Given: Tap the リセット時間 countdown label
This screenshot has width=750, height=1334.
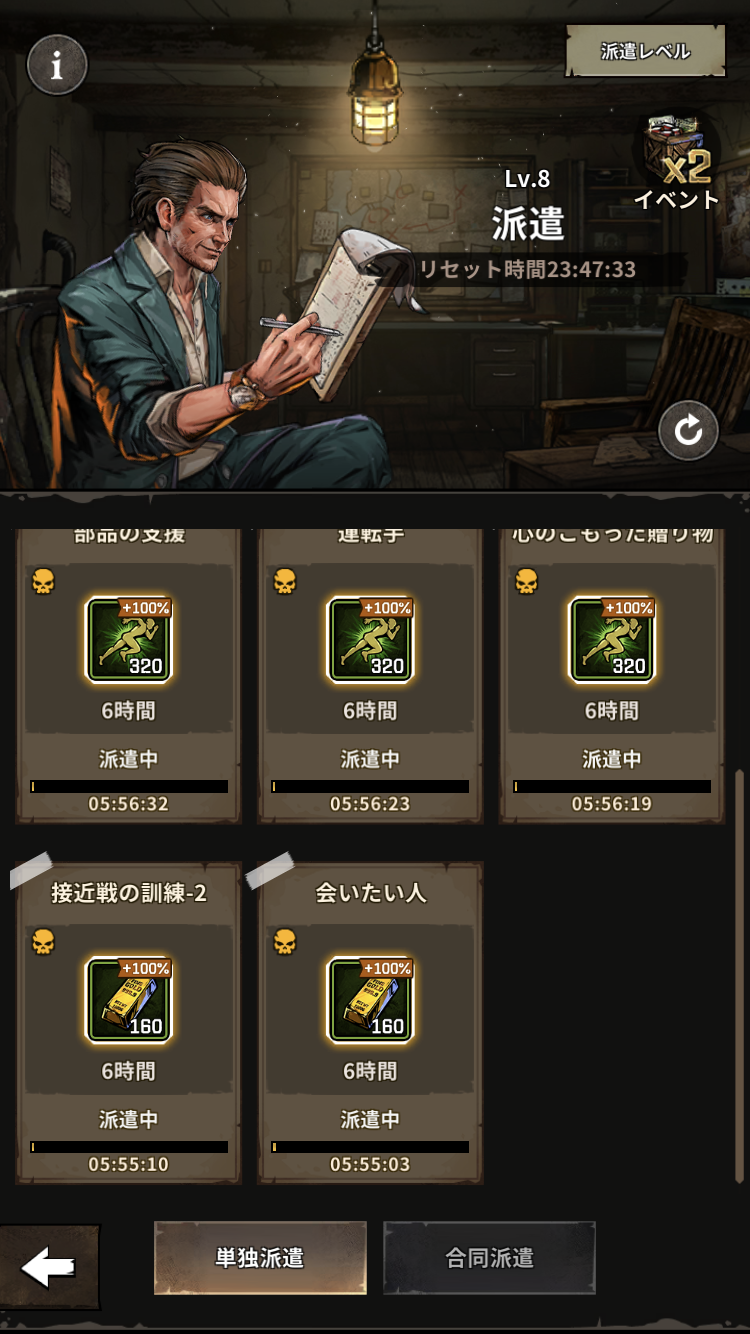Looking at the screenshot, I should (527, 269).
